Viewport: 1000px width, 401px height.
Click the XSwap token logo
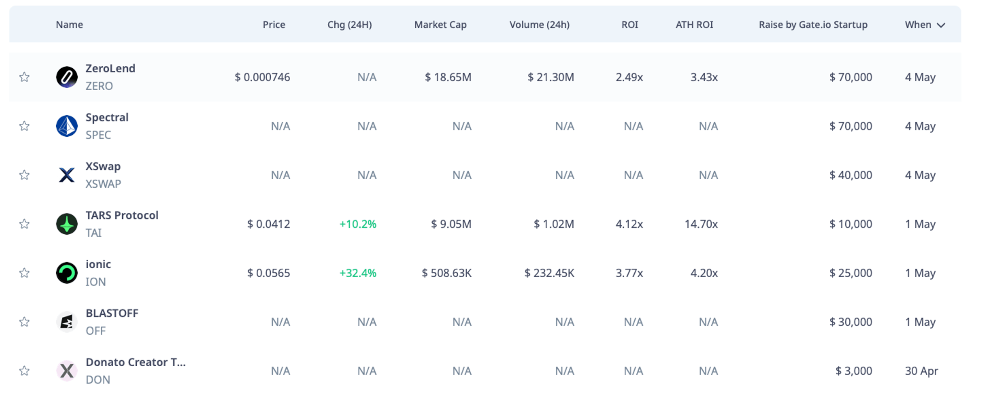(x=67, y=175)
